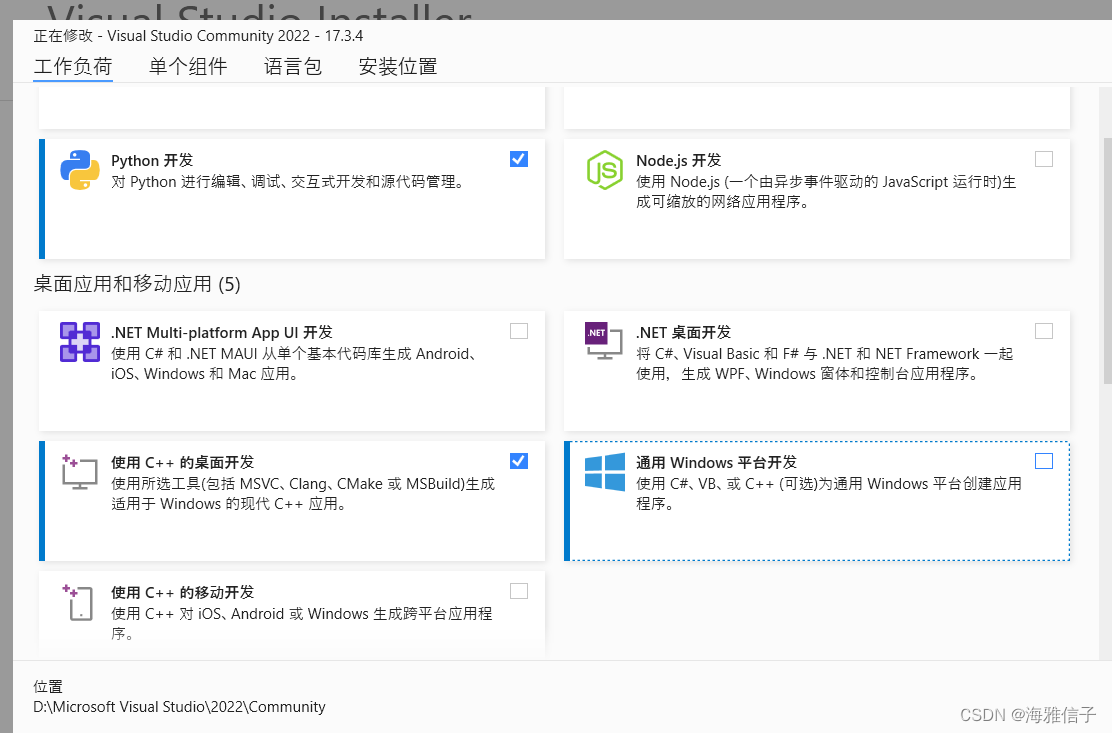Click the install path D:\Microsoft Visual Studio\2022\Community
This screenshot has width=1112, height=733.
tap(179, 707)
